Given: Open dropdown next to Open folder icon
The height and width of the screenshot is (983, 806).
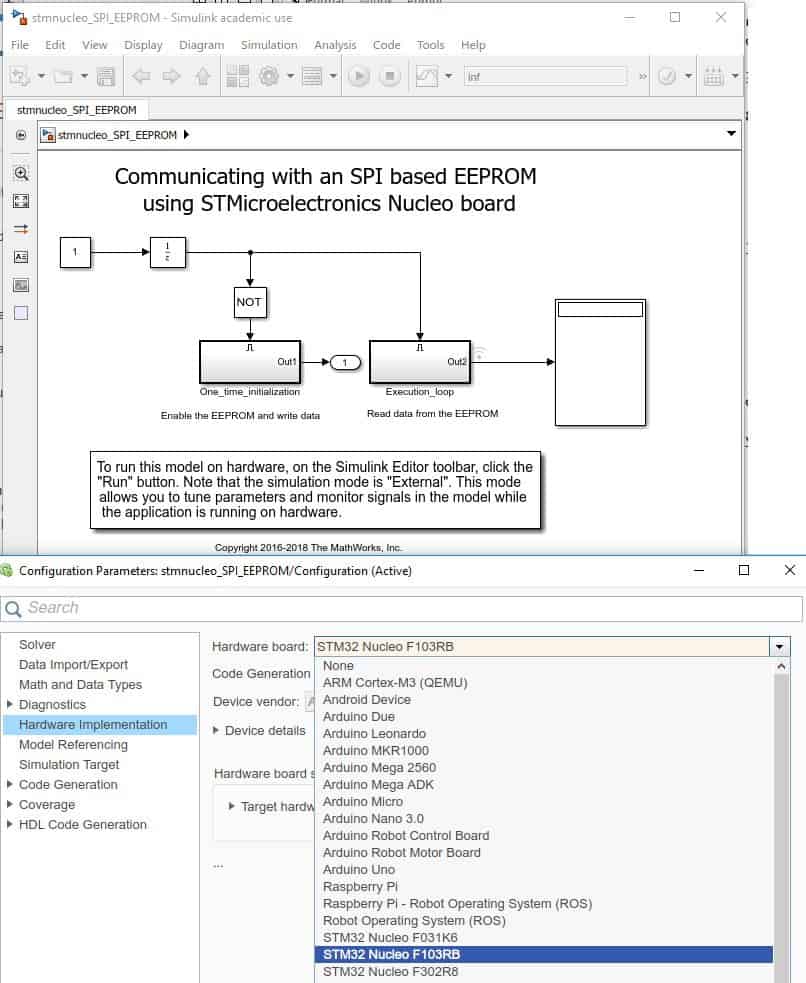Looking at the screenshot, I should [84, 76].
